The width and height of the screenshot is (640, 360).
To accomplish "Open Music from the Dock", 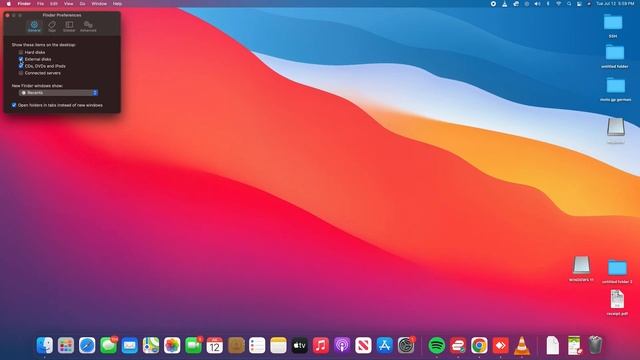I will [x=321, y=345].
